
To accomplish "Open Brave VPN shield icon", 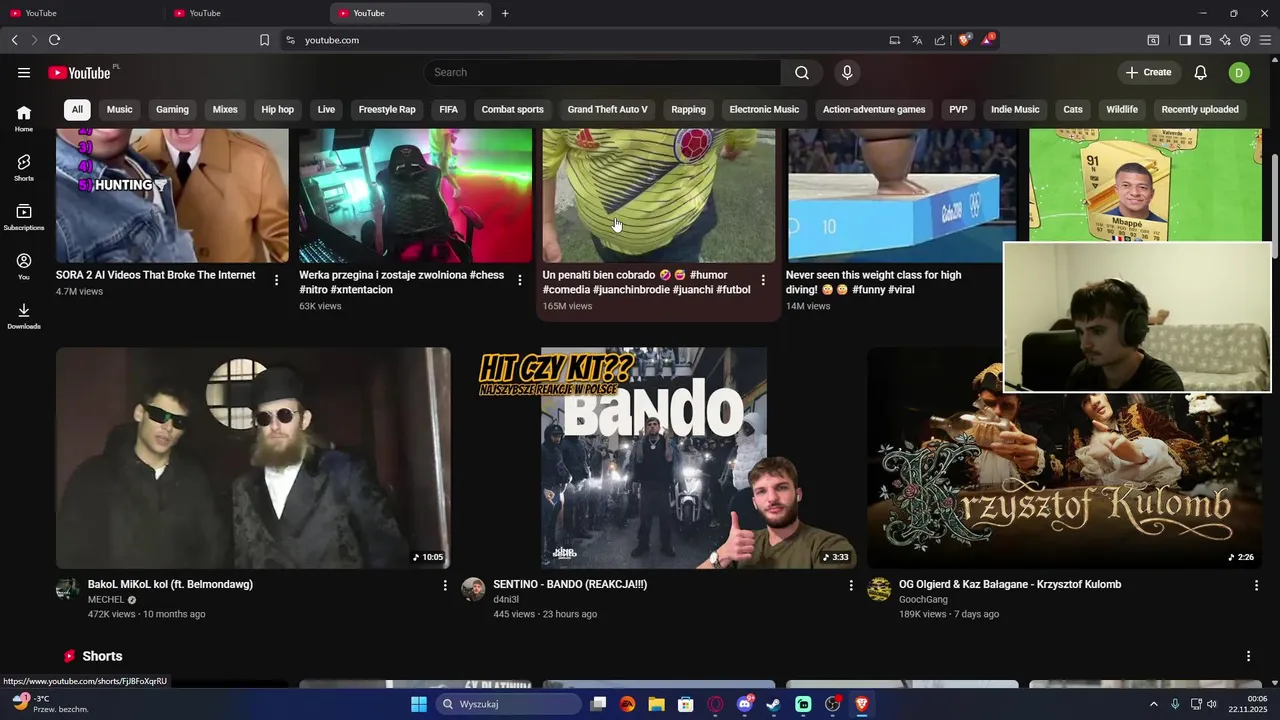I will click(1245, 40).
